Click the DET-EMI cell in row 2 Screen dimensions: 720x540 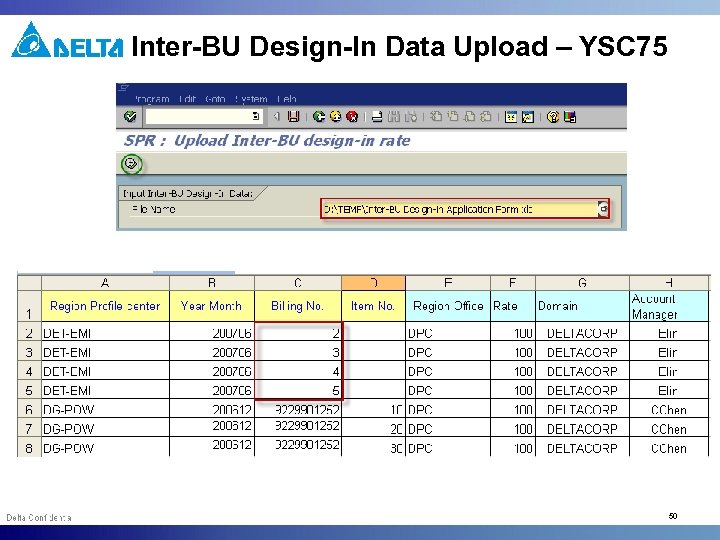pos(105,332)
